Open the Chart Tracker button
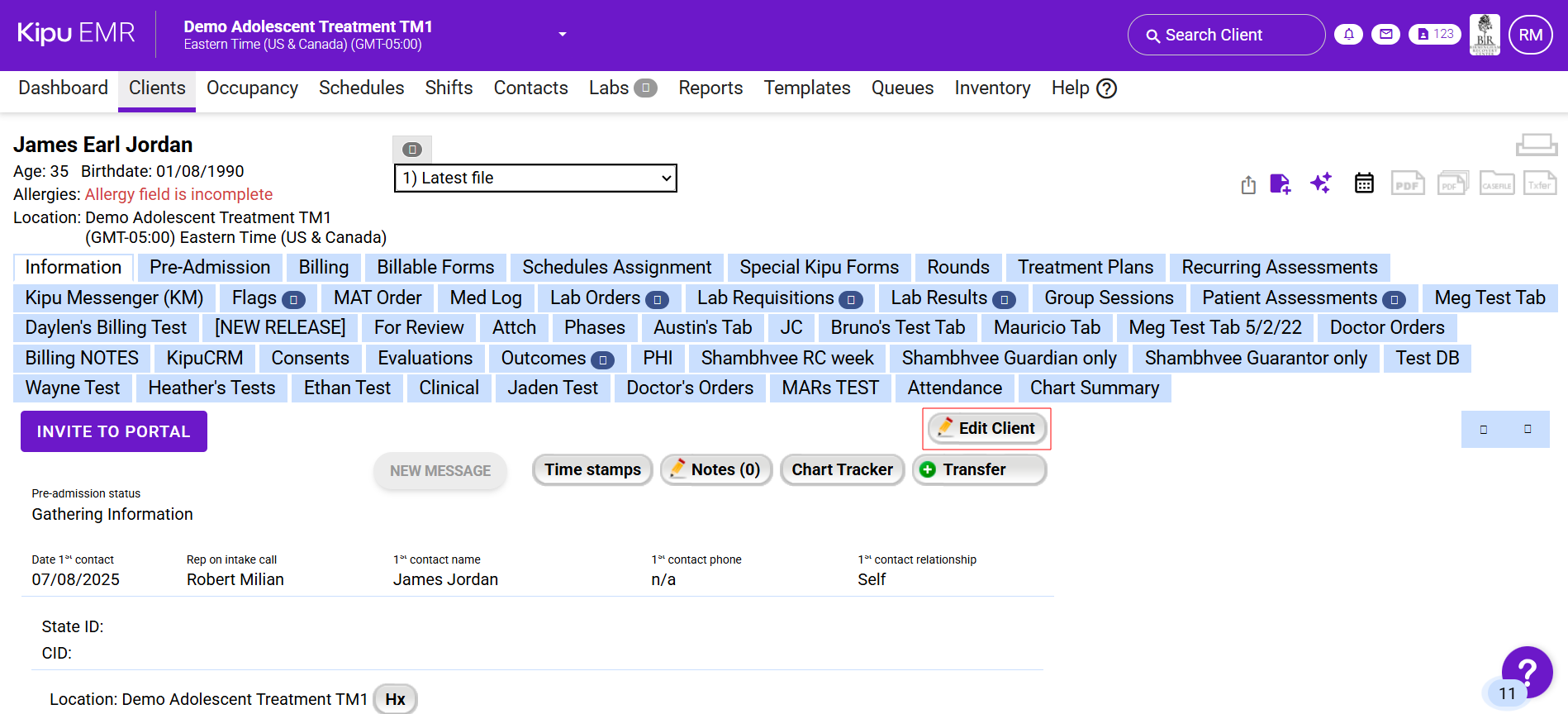The width and height of the screenshot is (1568, 714). click(x=842, y=469)
